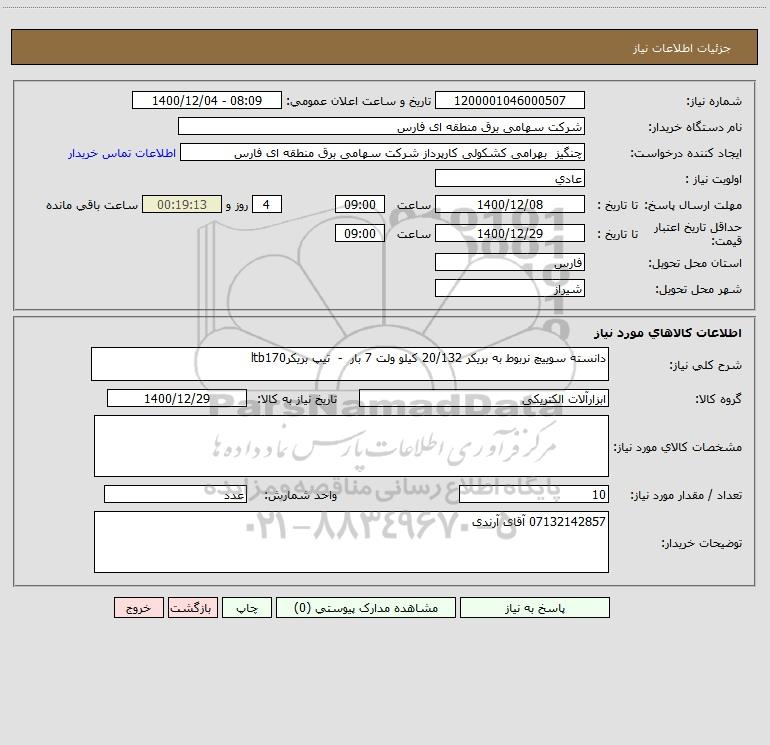Screen dimensions: 770x745
Task: Click price validity date 1400/12/29 in top section
Action: click(510, 233)
